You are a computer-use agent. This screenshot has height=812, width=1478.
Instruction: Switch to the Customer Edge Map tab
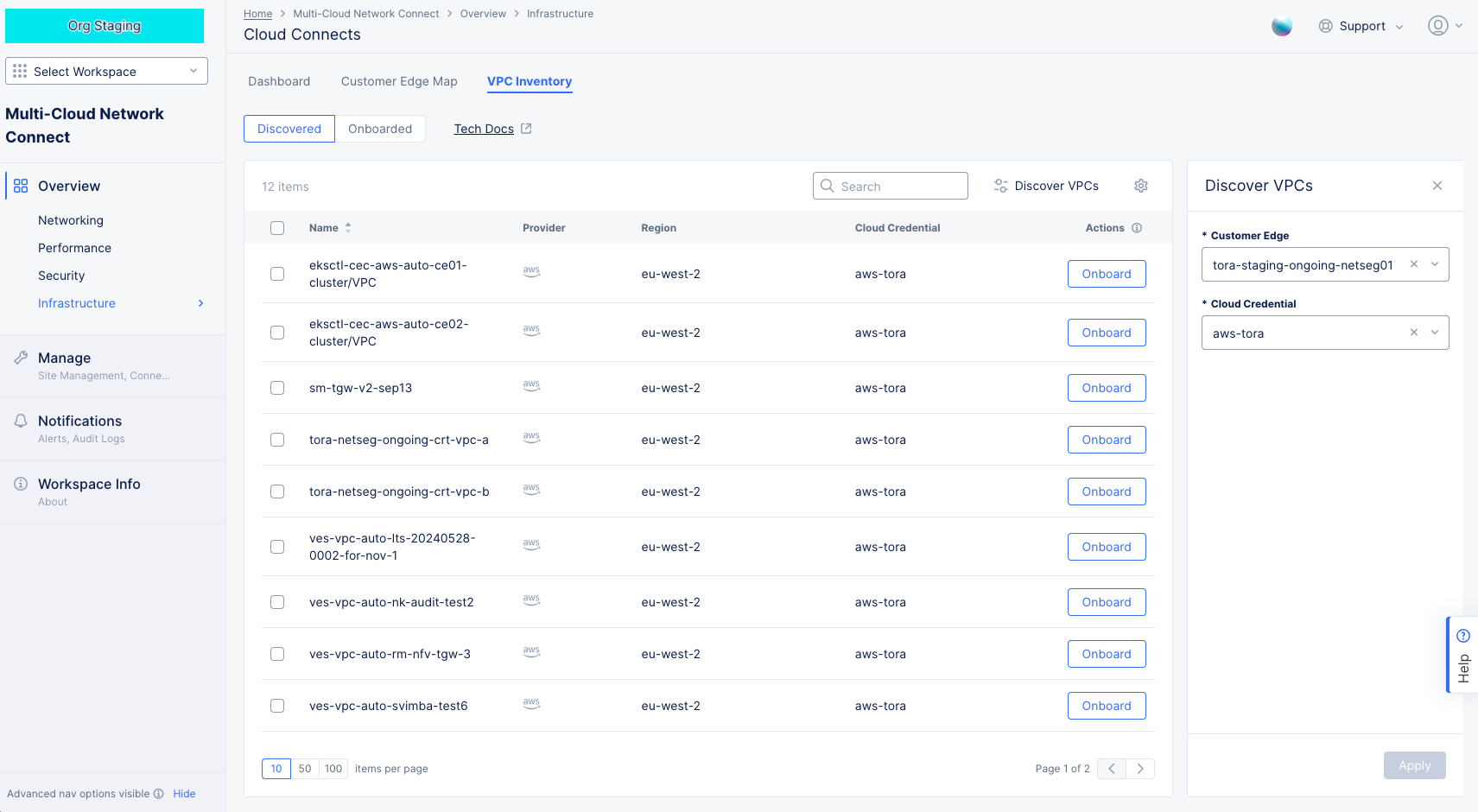tap(399, 81)
